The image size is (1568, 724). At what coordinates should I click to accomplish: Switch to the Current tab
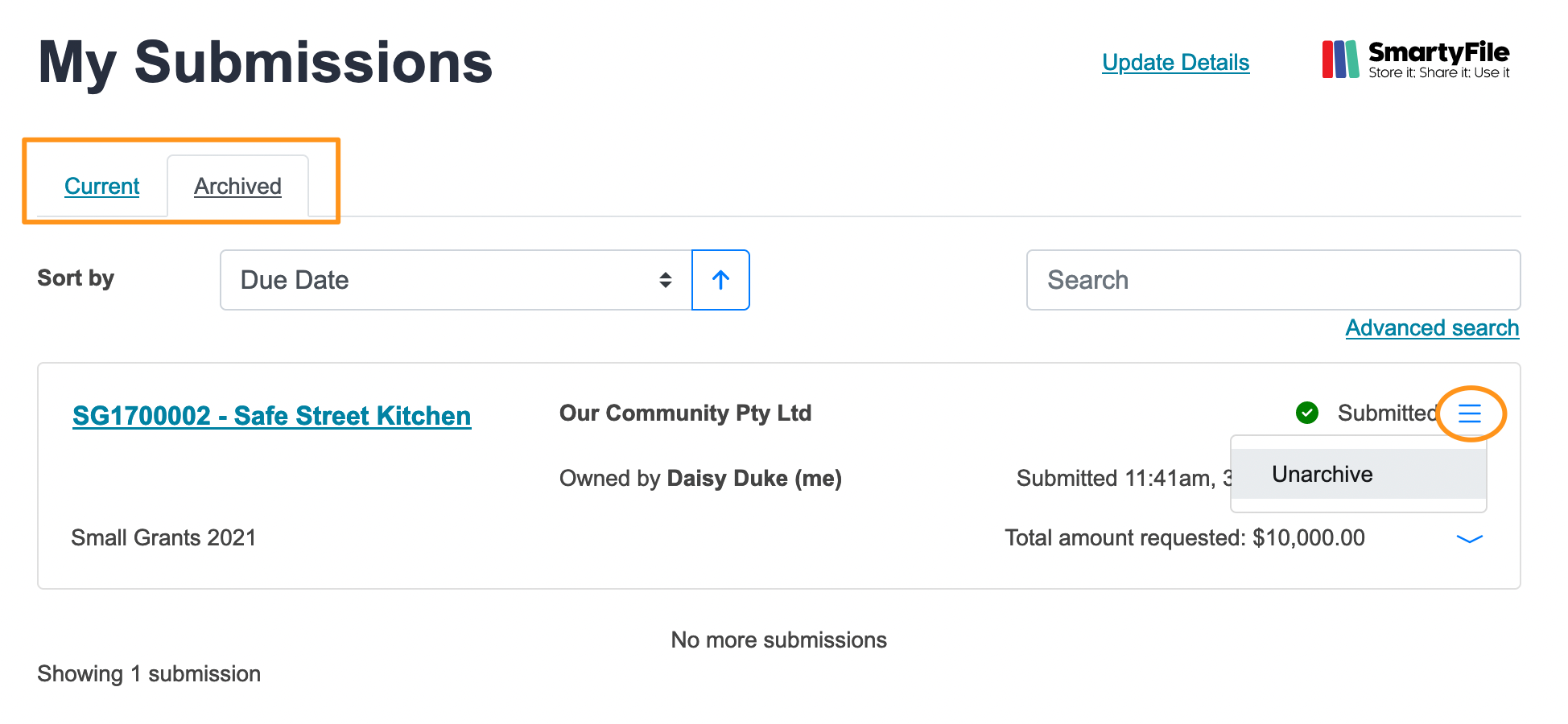102,186
